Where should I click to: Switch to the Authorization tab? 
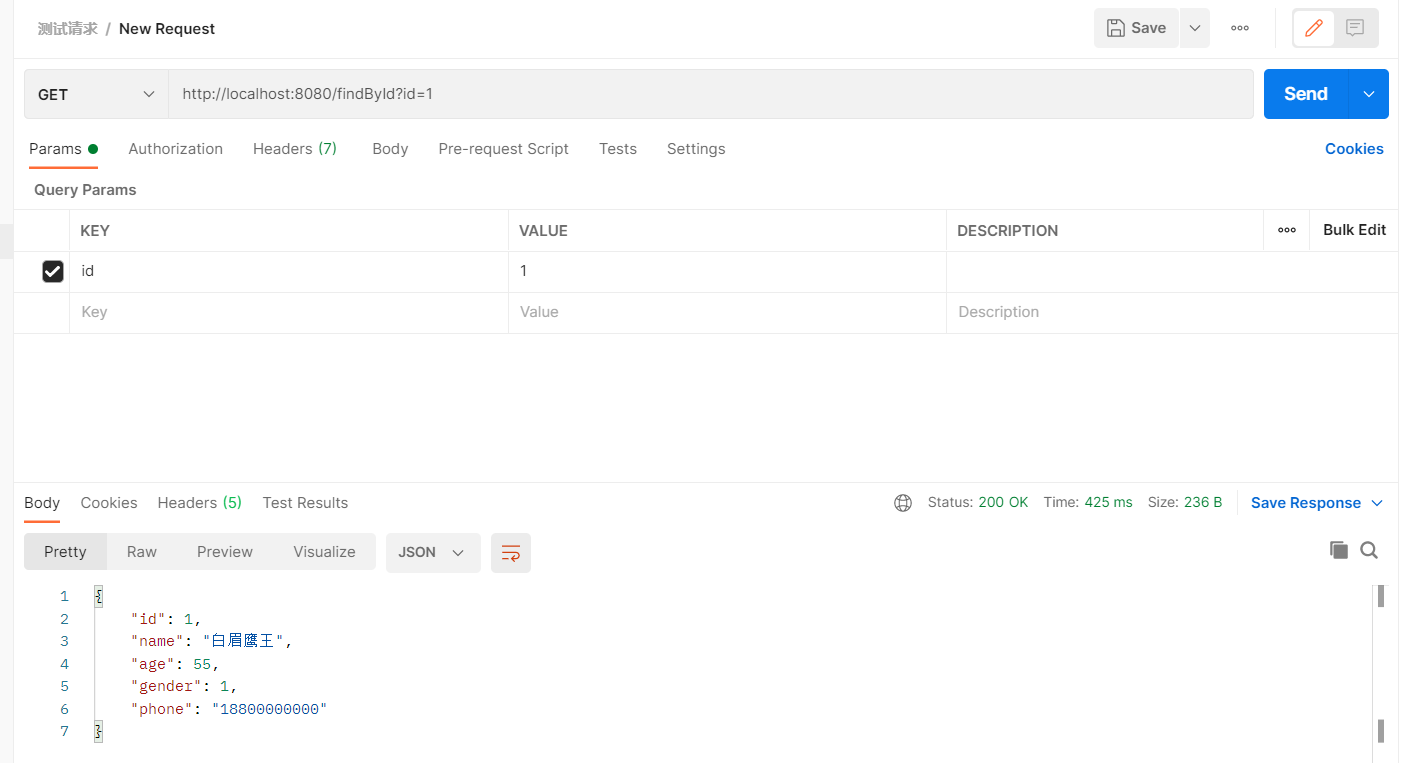175,148
